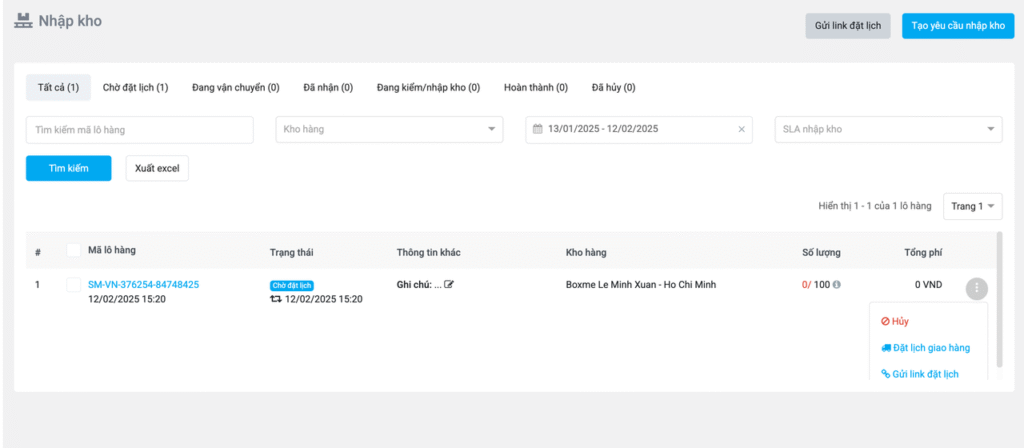1024x448 pixels.
Task: Click the blue Tìm kiếm button
Action: point(69,168)
